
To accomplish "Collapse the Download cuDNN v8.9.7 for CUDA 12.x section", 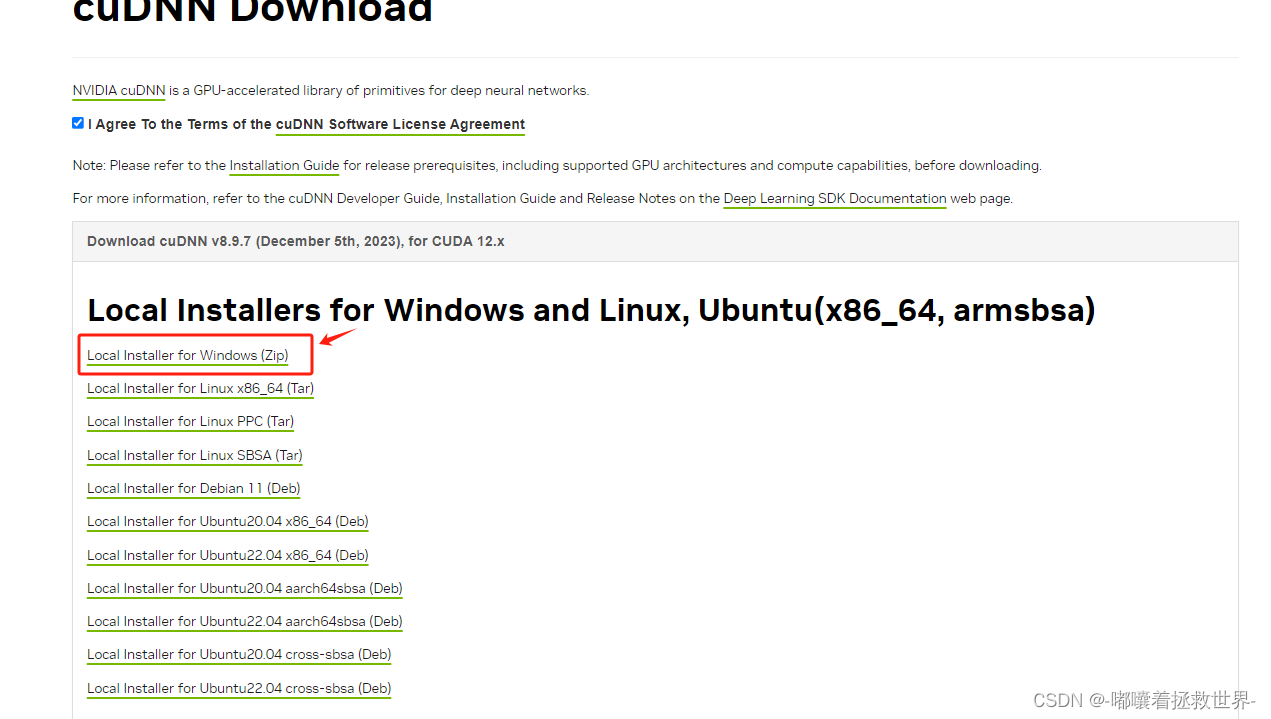I will tap(655, 241).
